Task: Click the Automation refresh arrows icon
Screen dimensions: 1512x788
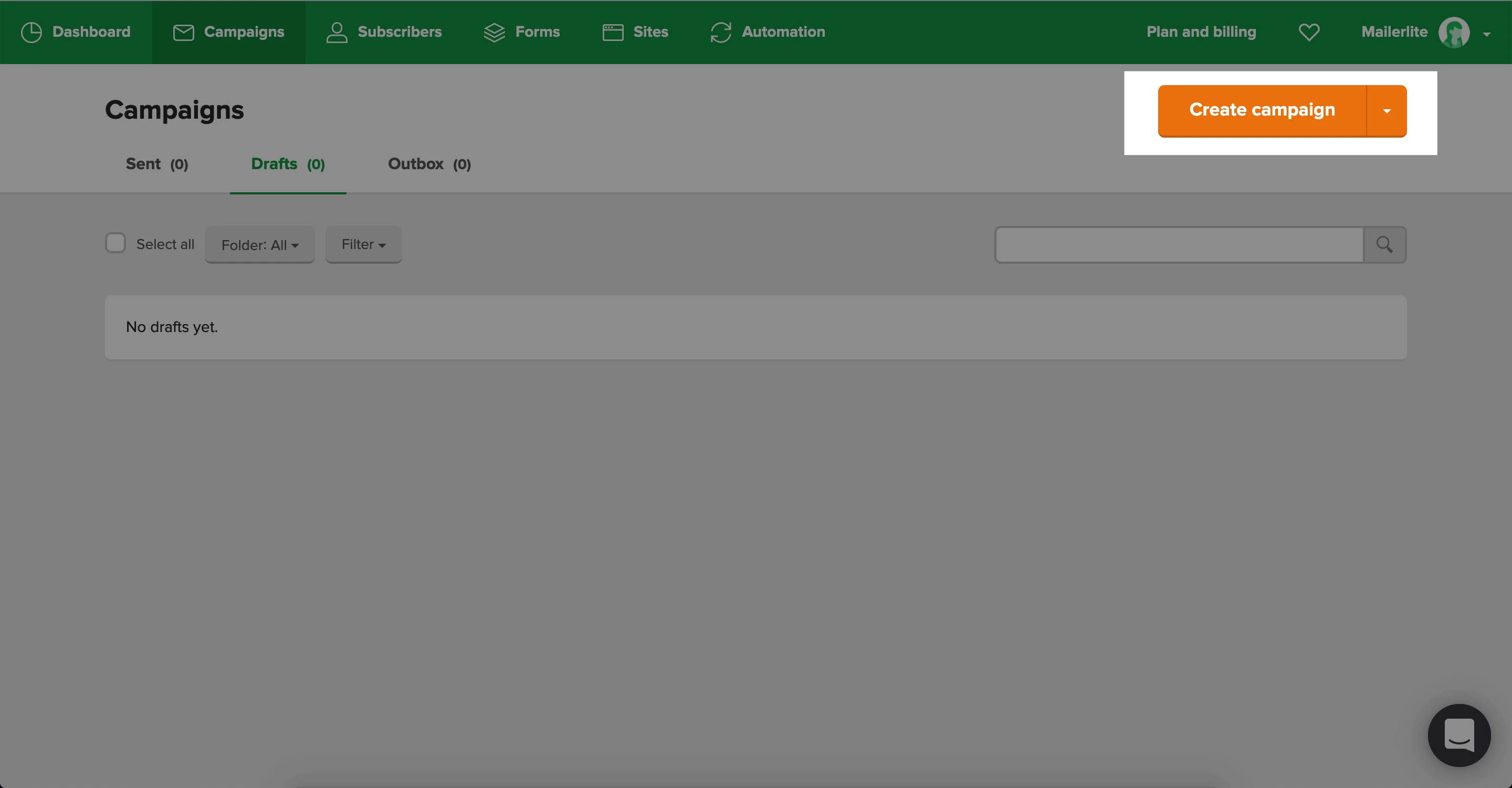Action: 721,32
